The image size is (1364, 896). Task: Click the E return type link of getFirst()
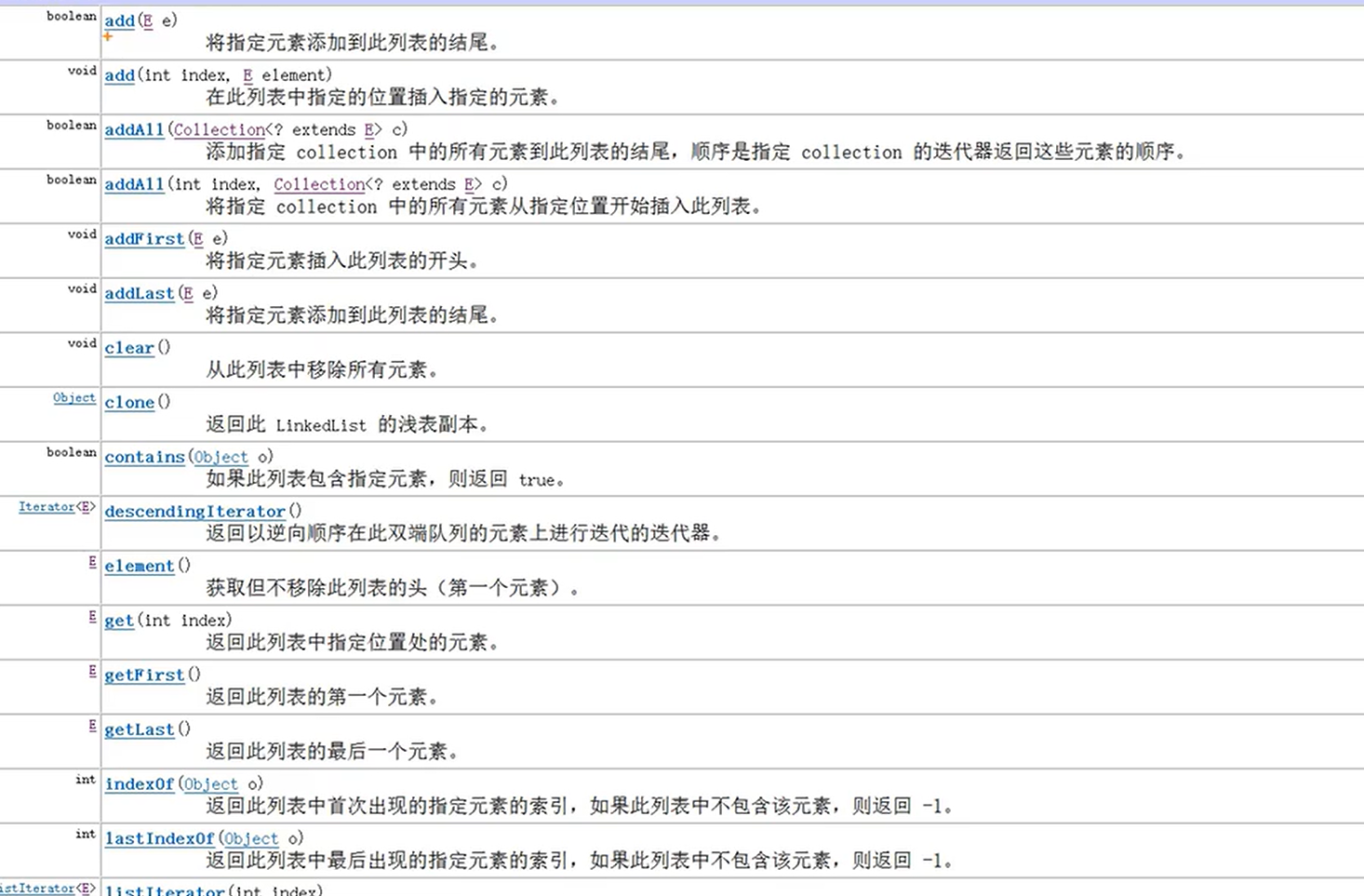[92, 671]
